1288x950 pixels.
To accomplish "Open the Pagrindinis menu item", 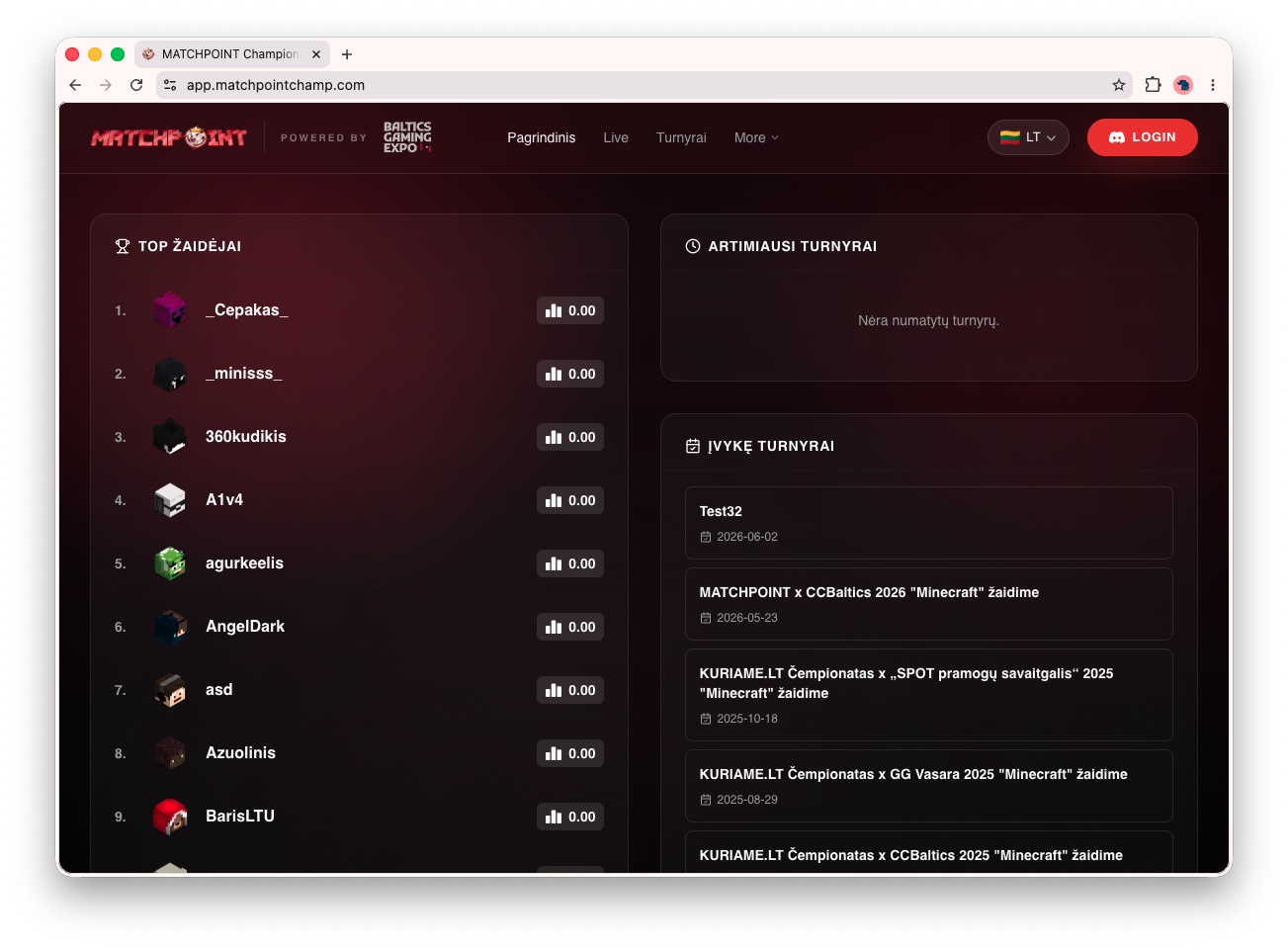I will point(541,137).
